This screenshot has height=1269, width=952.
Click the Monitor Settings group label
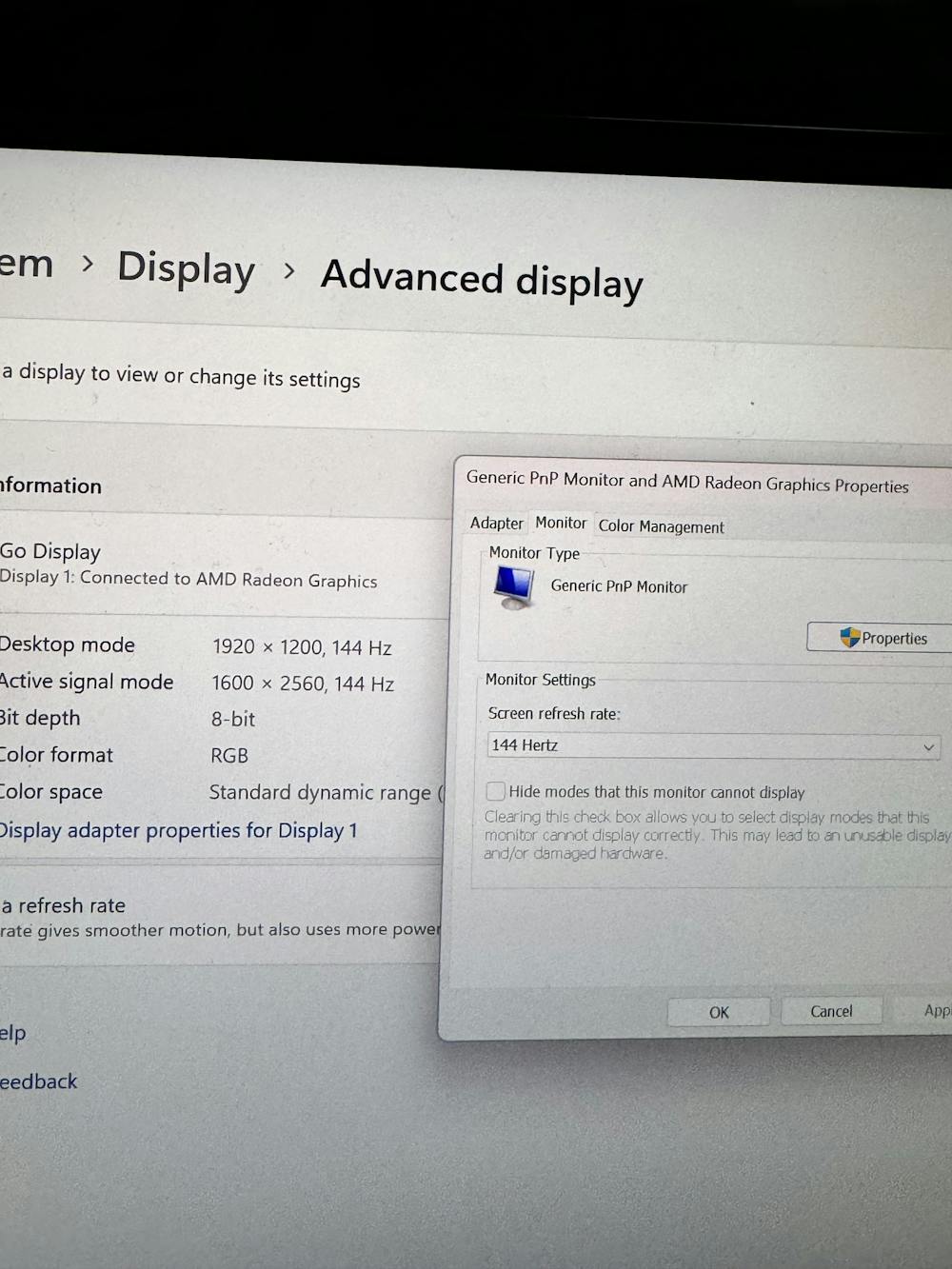[x=541, y=679]
